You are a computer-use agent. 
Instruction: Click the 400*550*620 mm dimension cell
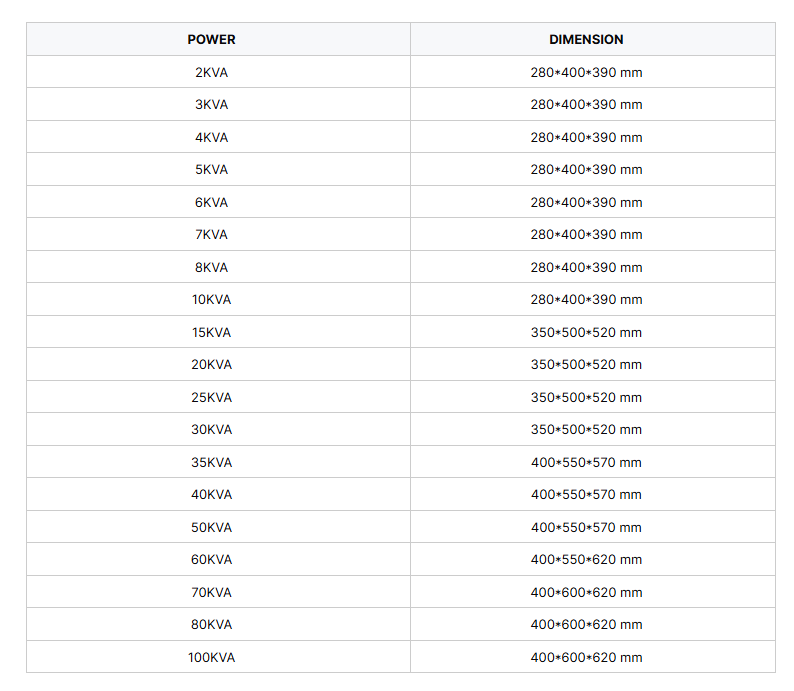click(x=586, y=560)
